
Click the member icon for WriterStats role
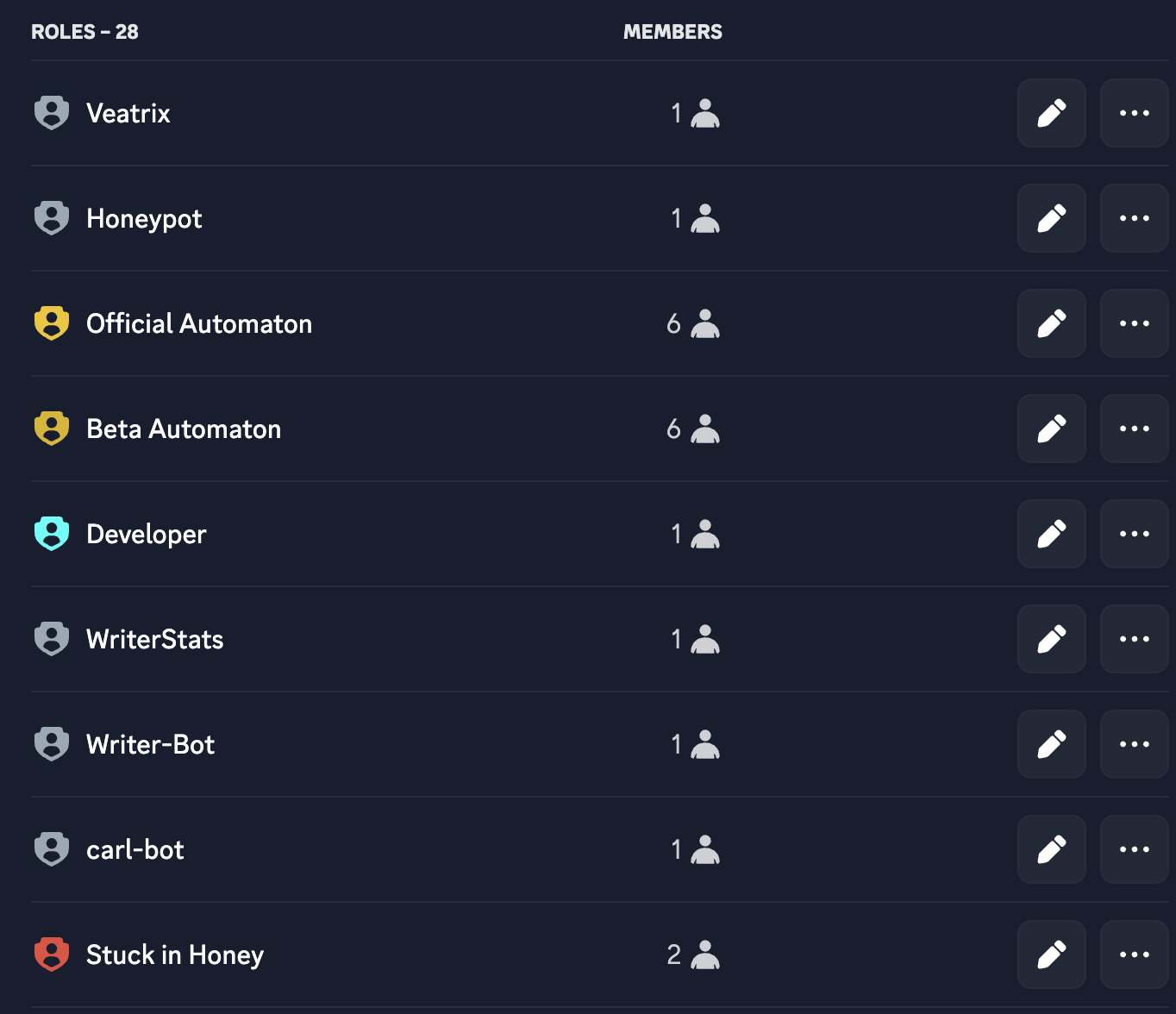point(705,639)
